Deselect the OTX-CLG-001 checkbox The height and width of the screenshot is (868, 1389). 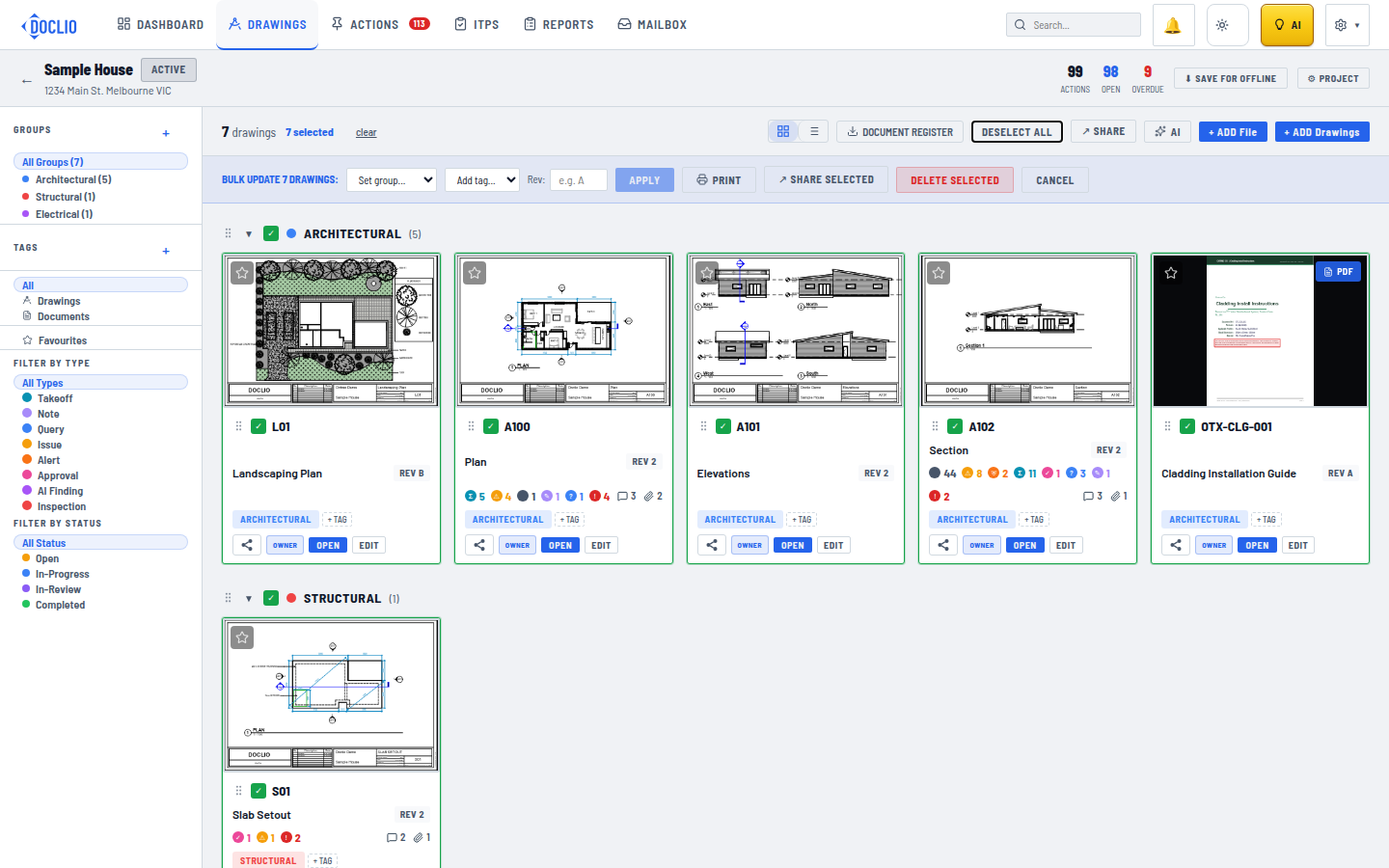click(x=1187, y=426)
